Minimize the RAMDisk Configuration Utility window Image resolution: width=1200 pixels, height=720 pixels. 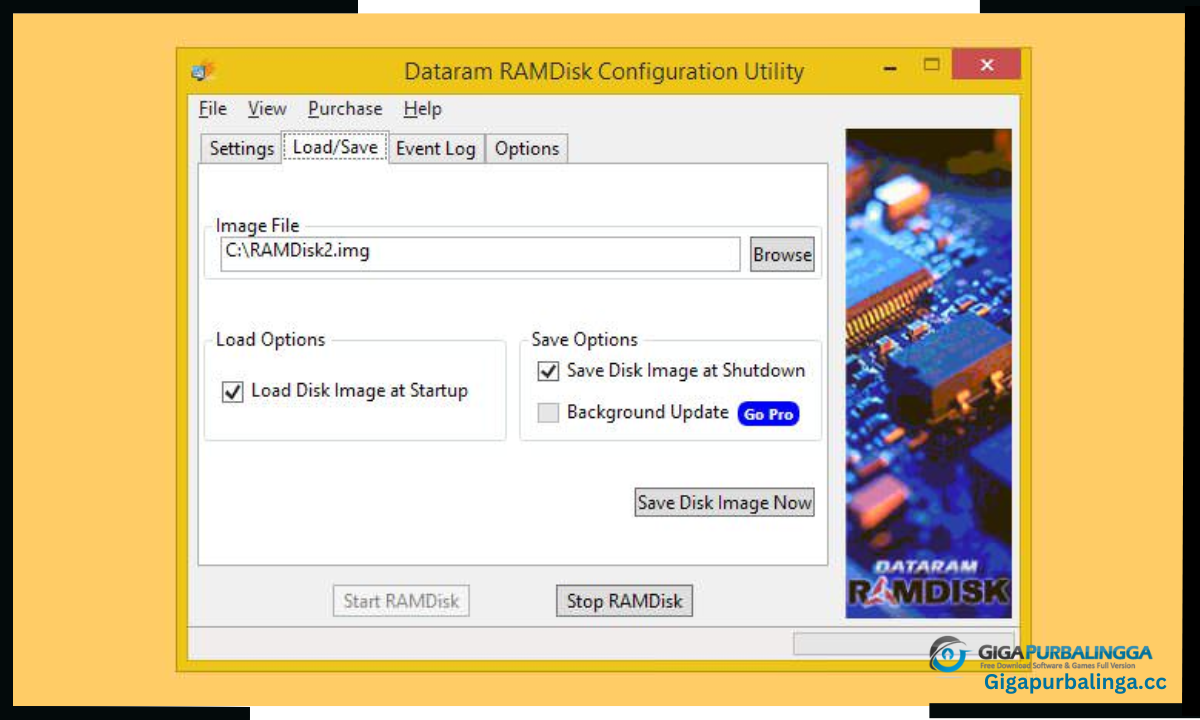point(889,68)
